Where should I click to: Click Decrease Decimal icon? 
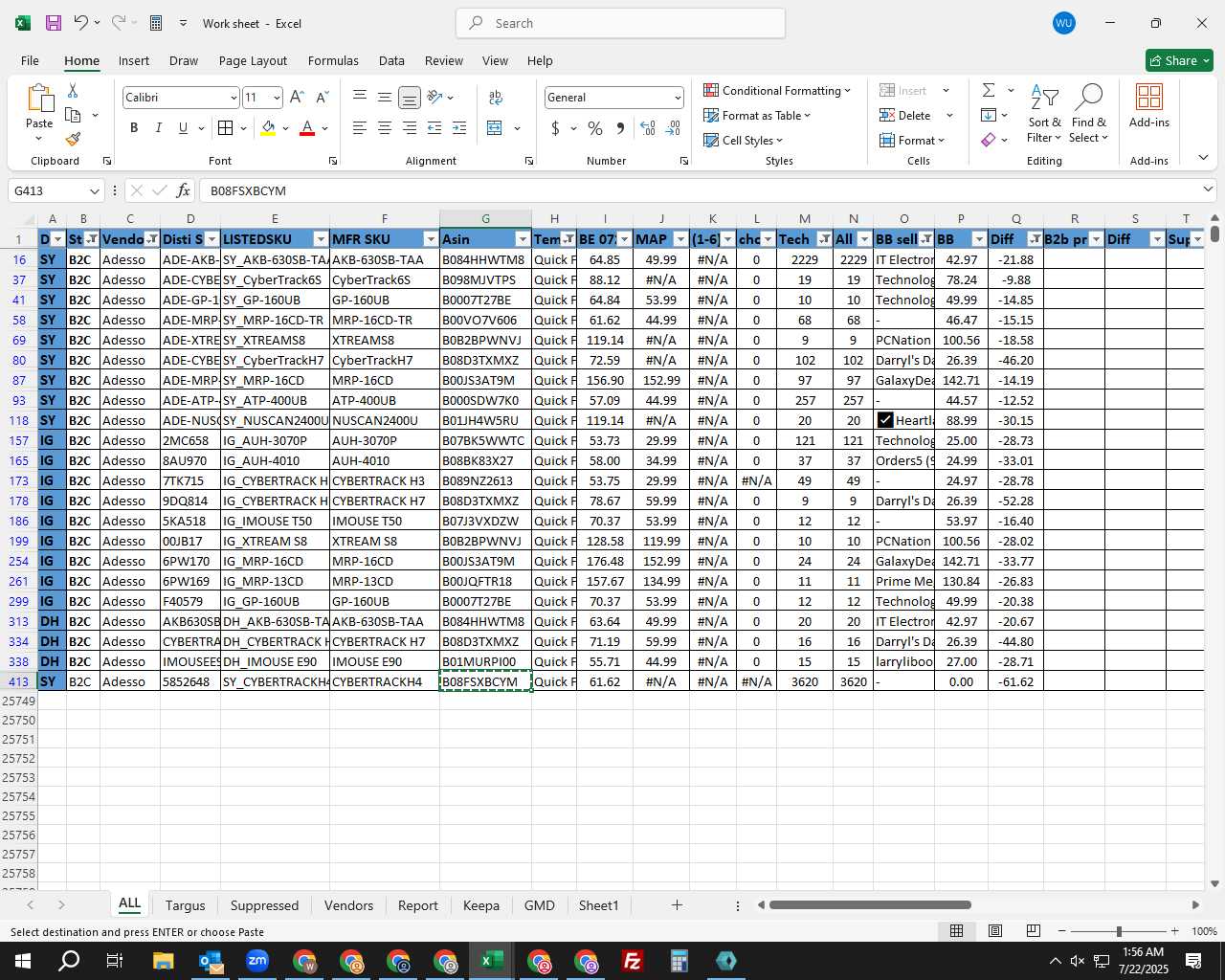click(673, 128)
